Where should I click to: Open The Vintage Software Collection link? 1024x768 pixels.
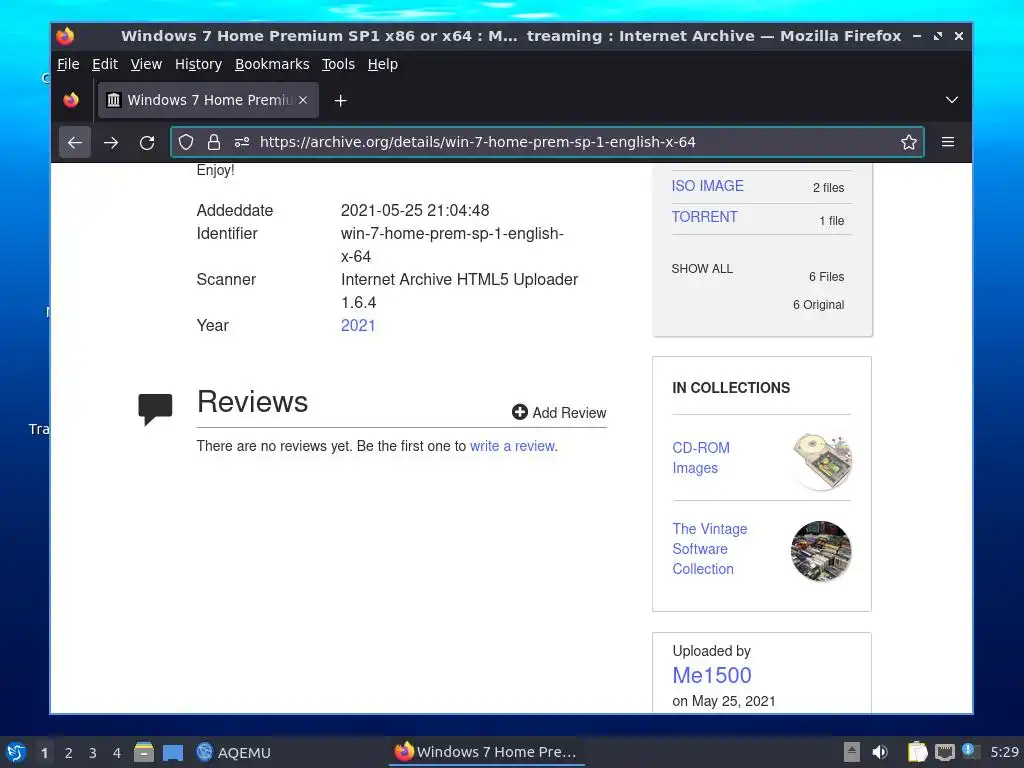[x=709, y=549]
